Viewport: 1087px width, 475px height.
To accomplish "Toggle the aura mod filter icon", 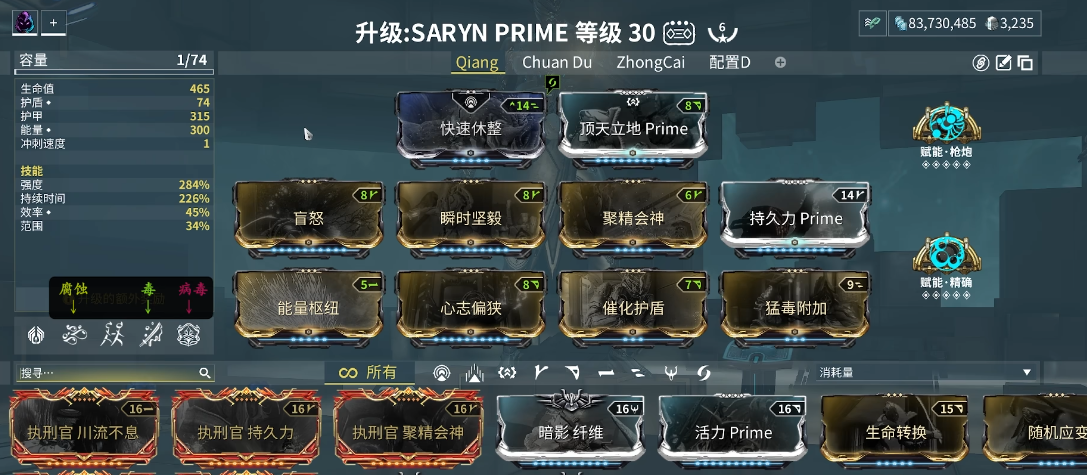I will (441, 373).
